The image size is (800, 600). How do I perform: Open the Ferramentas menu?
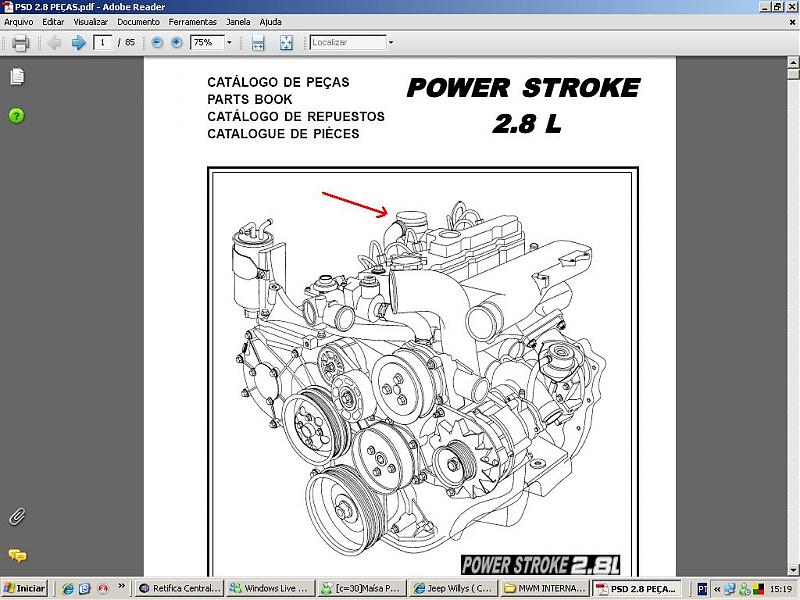192,22
